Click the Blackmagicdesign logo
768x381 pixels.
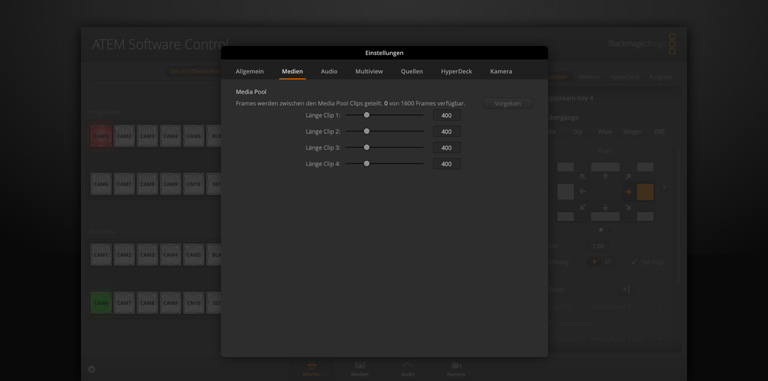pyautogui.click(x=642, y=44)
